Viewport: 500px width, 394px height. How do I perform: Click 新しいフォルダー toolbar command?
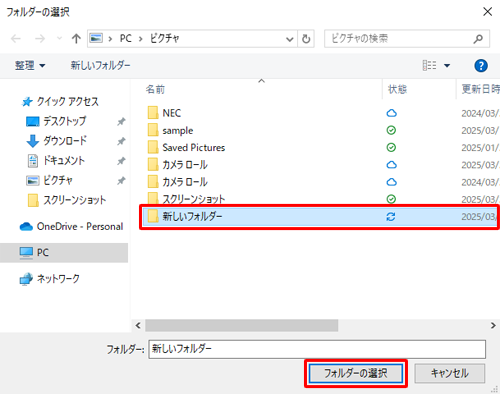pos(100,65)
